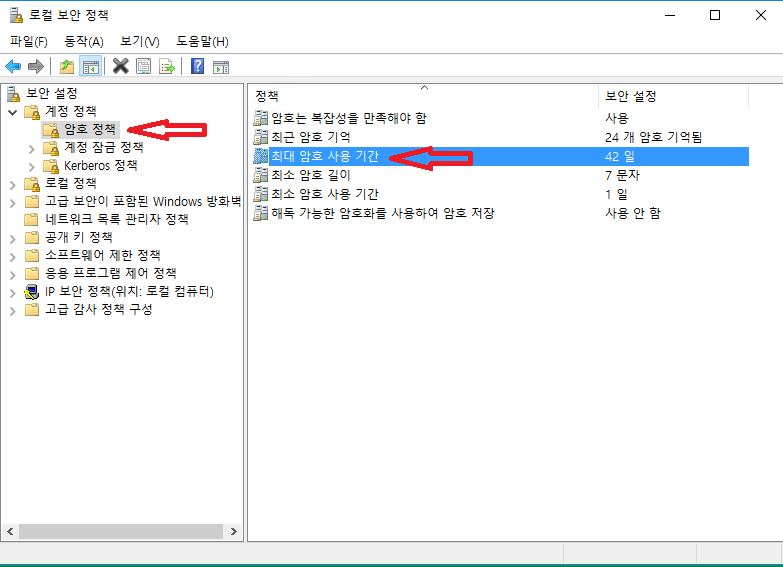
Task: Click the Back arrow toolbar icon
Action: coord(13,67)
